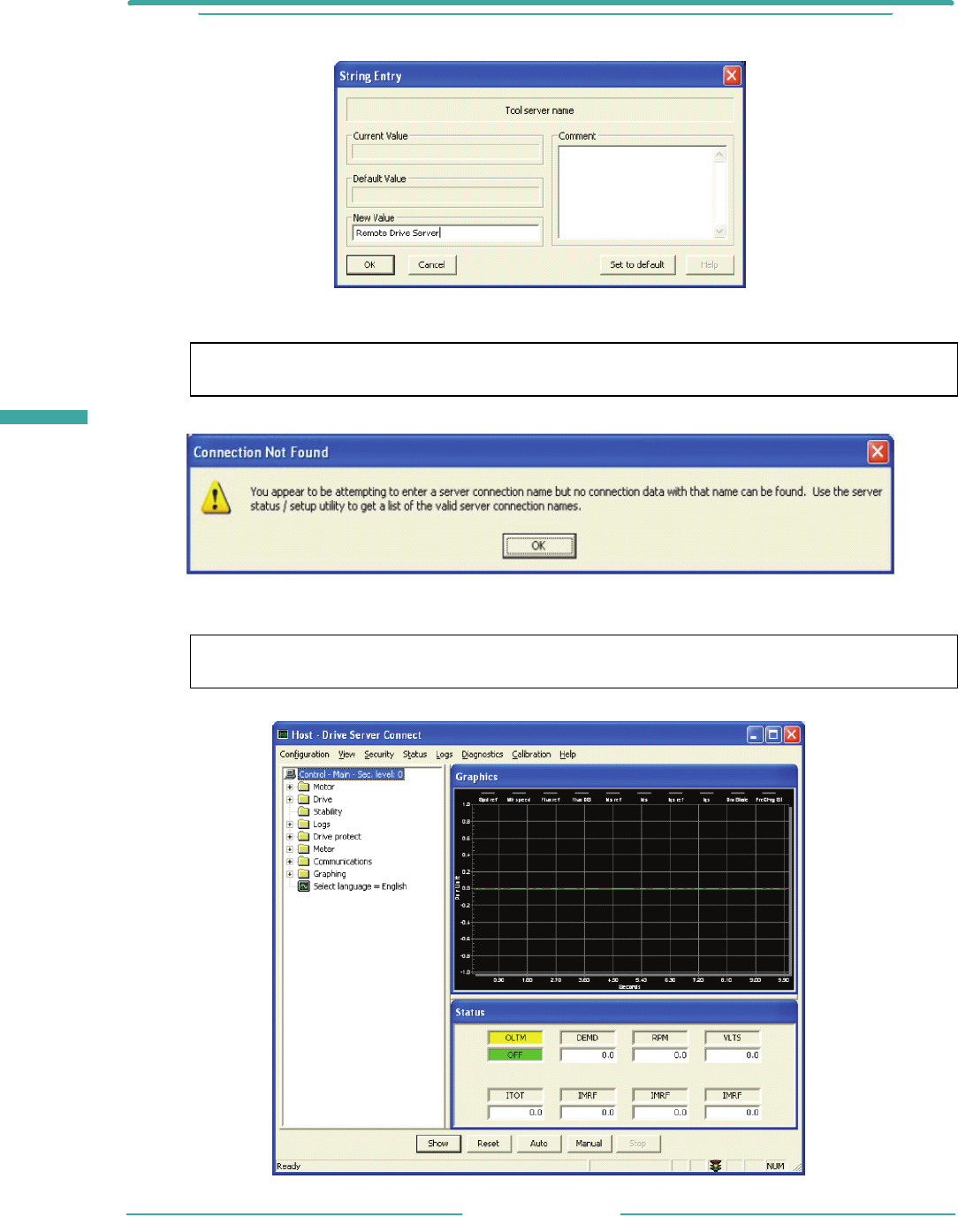Click the Ready text in status bar
The image size is (958, 1232).
pyautogui.click(x=288, y=1167)
